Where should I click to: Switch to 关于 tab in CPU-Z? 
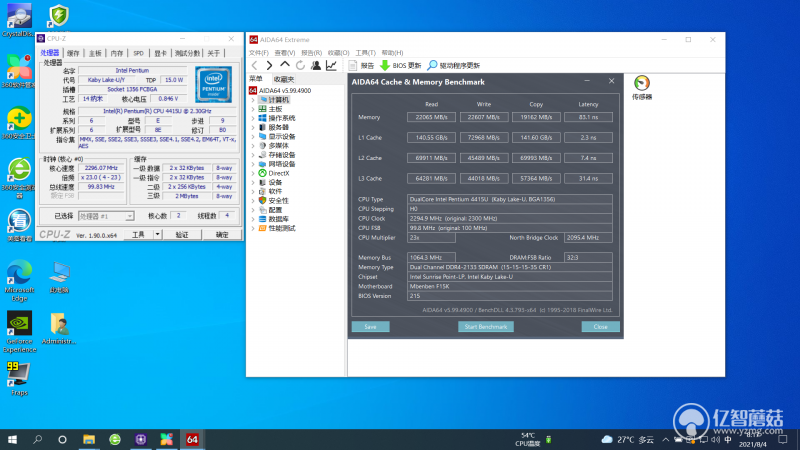[x=214, y=53]
